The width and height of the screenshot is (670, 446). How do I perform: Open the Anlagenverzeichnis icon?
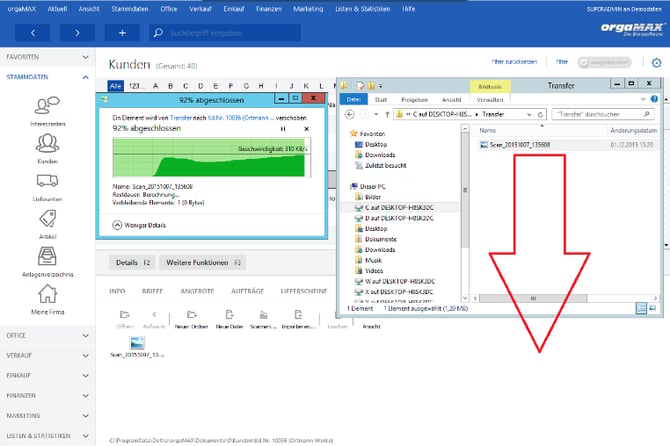pyautogui.click(x=47, y=256)
